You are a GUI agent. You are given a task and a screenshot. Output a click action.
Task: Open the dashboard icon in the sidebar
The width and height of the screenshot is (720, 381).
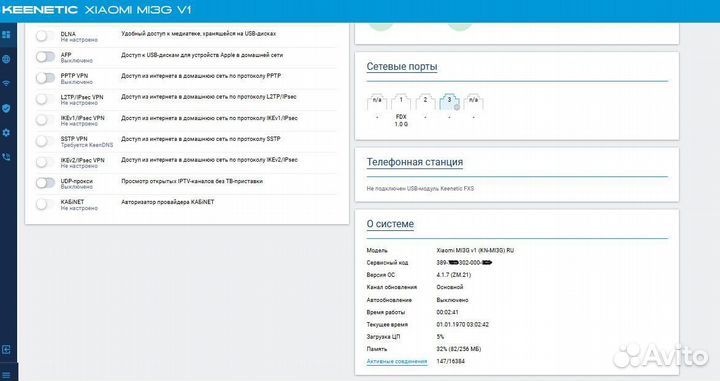click(6, 34)
